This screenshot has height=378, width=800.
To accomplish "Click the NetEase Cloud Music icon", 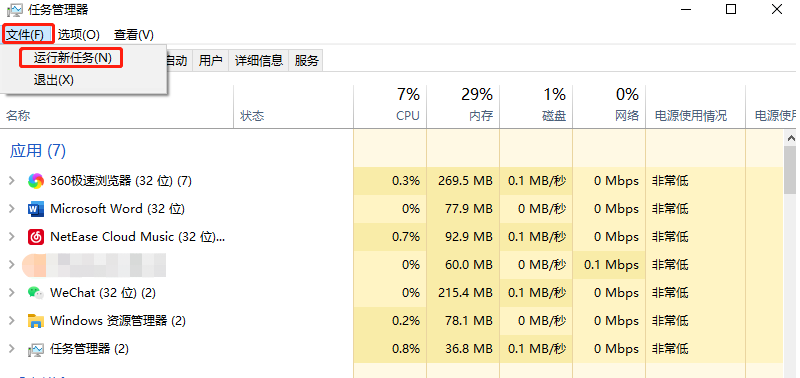I will pyautogui.click(x=36, y=237).
